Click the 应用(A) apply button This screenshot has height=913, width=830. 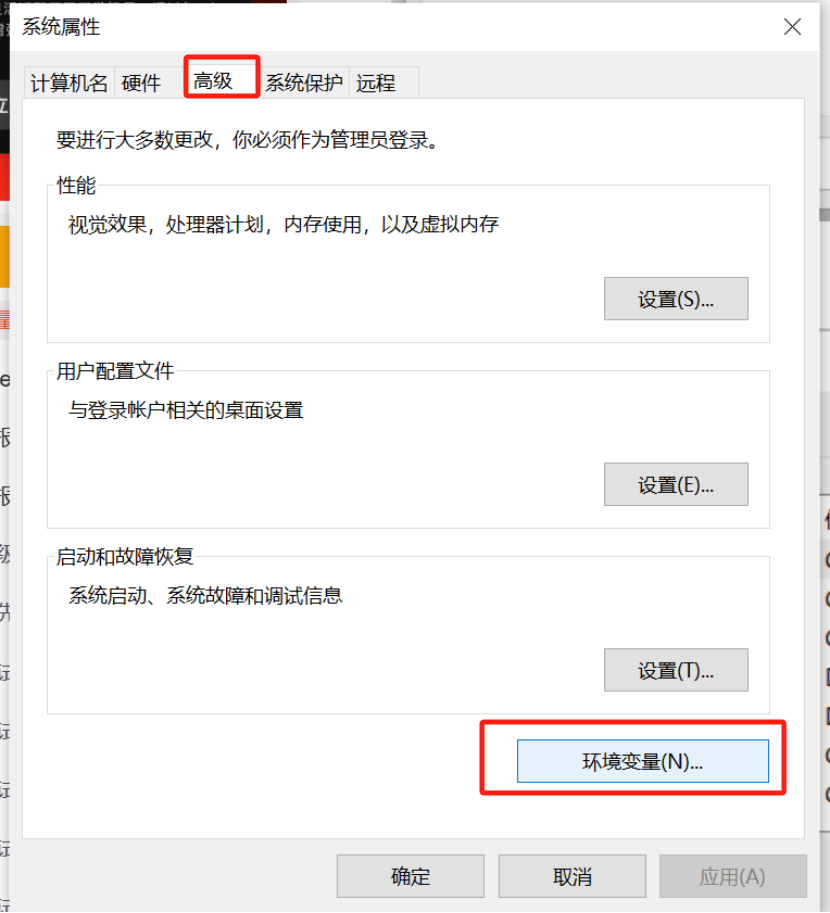click(x=732, y=877)
